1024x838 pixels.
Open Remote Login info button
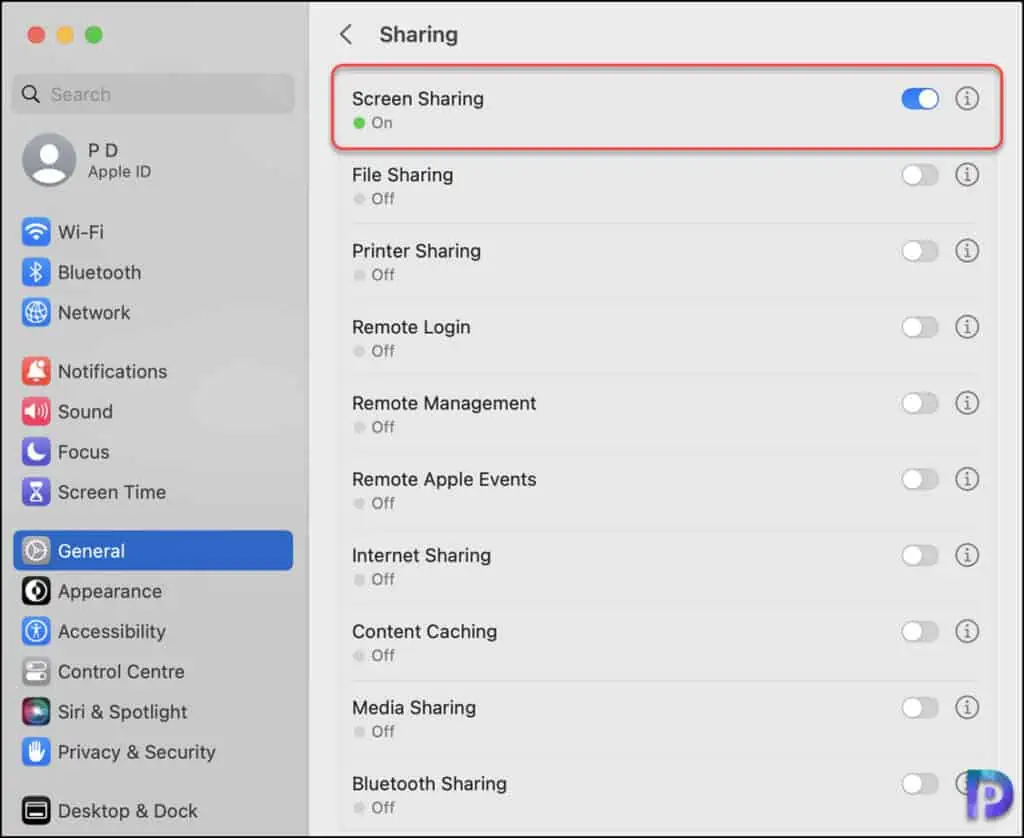(x=967, y=327)
